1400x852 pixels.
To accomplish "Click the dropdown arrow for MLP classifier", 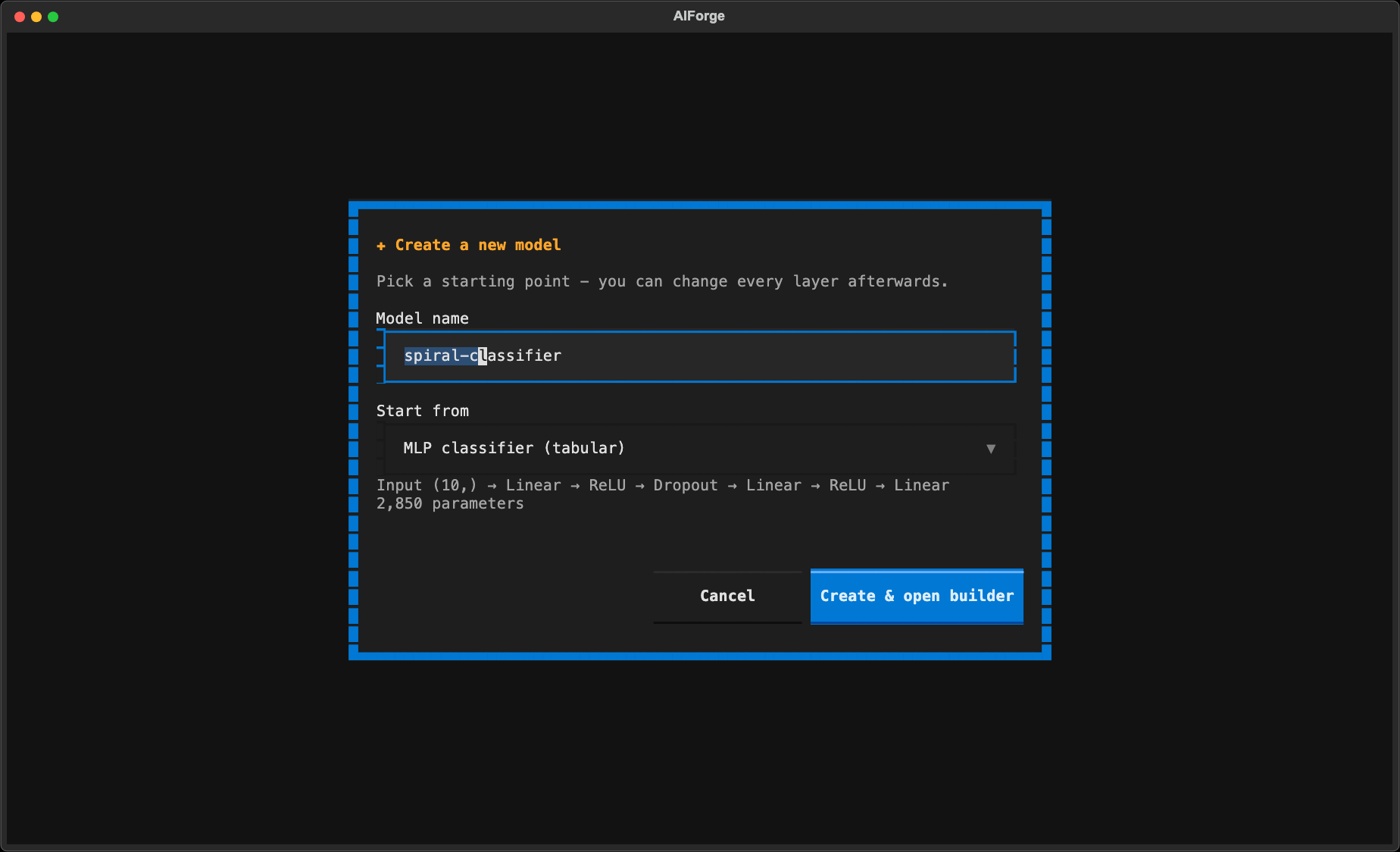I will point(990,449).
